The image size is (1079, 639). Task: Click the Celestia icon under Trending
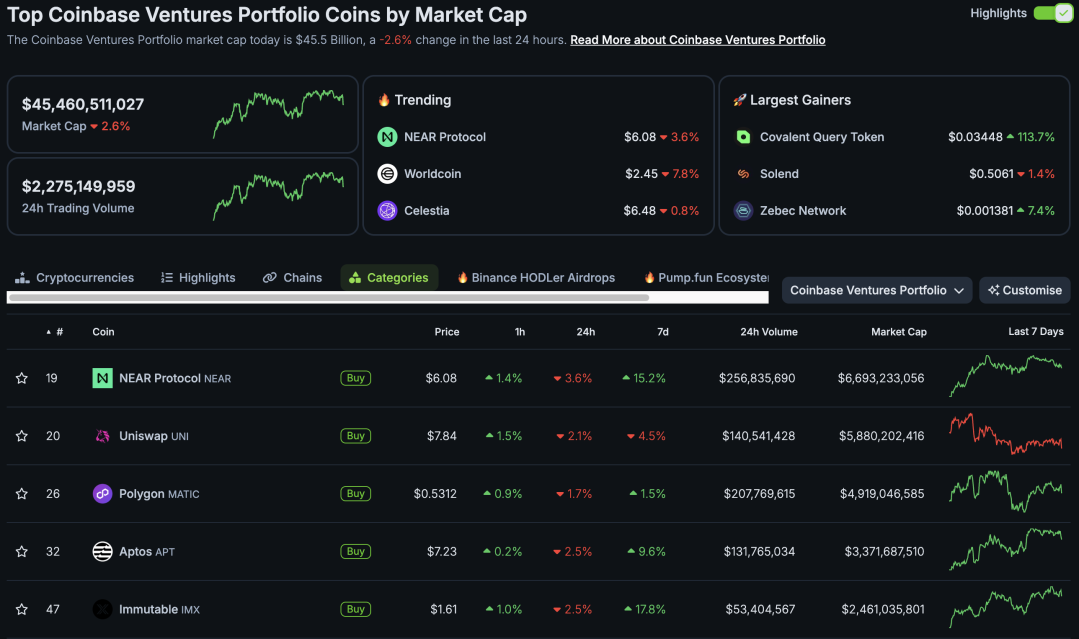387,210
